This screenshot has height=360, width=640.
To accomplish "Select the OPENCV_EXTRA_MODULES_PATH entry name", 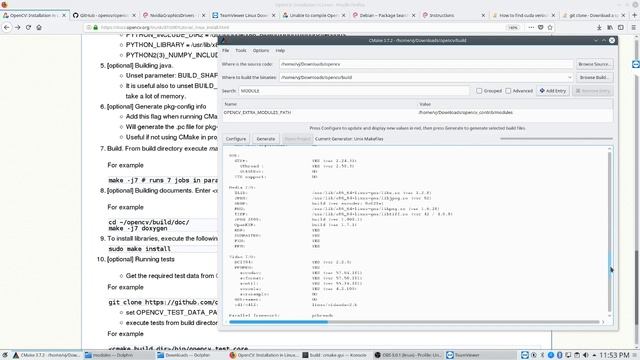I will click(257, 112).
